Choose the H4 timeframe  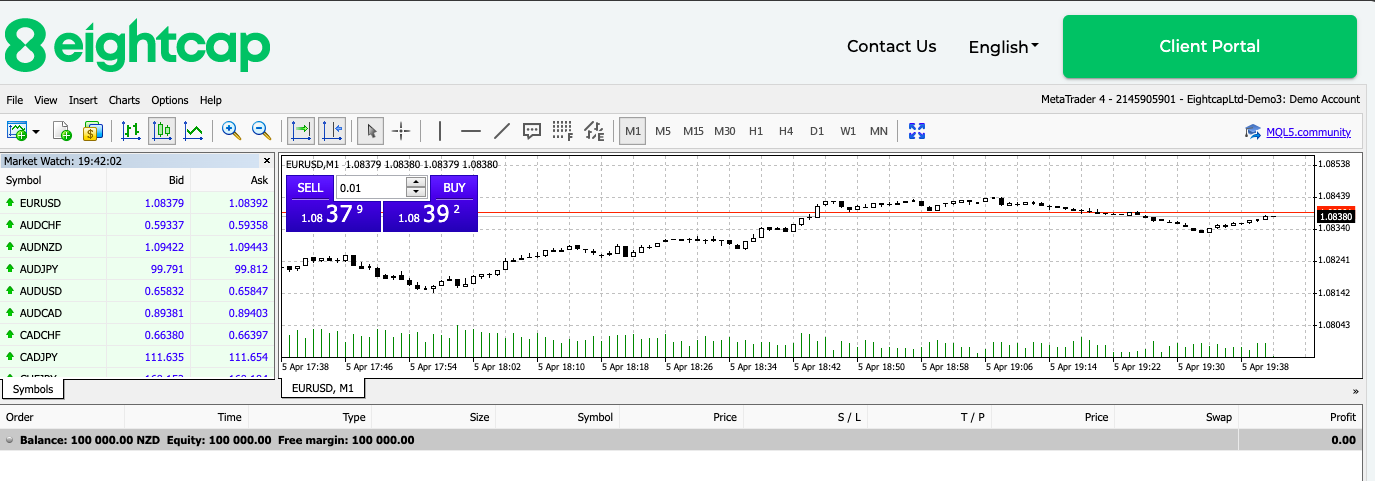[786, 131]
